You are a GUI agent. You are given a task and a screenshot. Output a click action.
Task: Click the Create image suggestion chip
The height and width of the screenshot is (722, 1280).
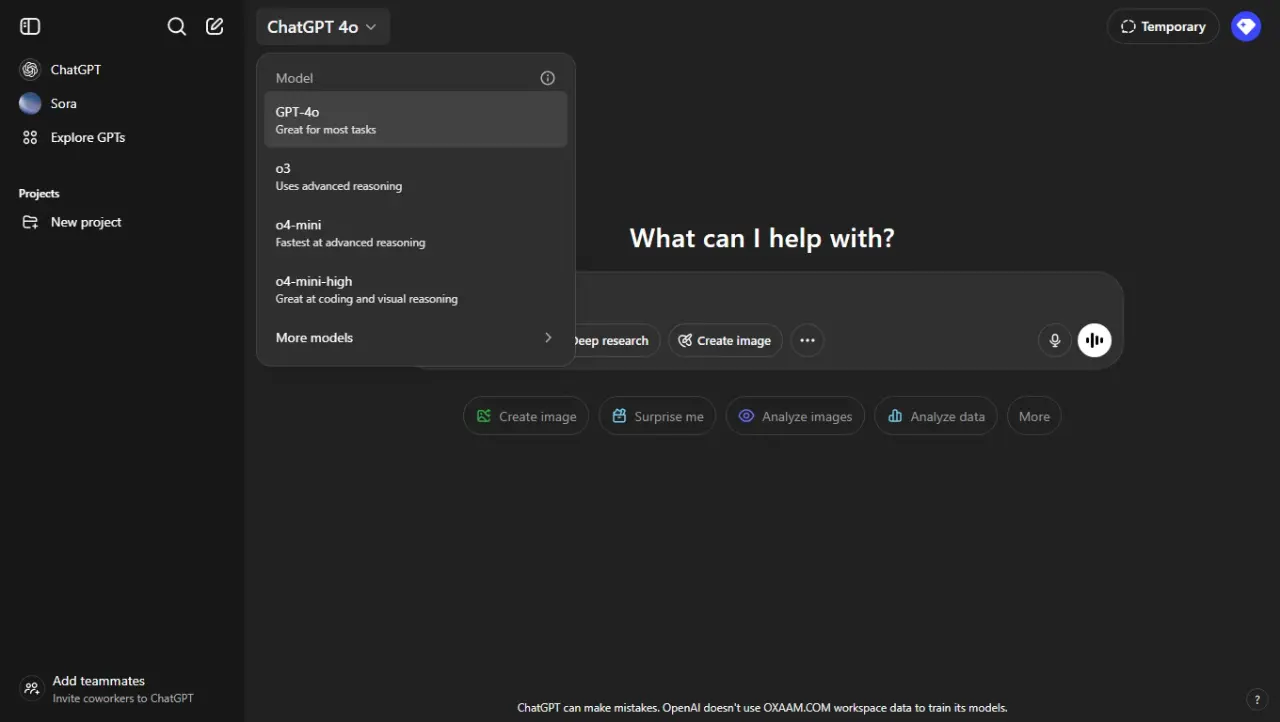point(526,416)
